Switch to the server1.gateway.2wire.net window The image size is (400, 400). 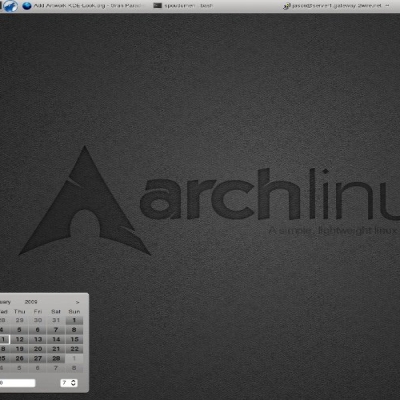337,6
